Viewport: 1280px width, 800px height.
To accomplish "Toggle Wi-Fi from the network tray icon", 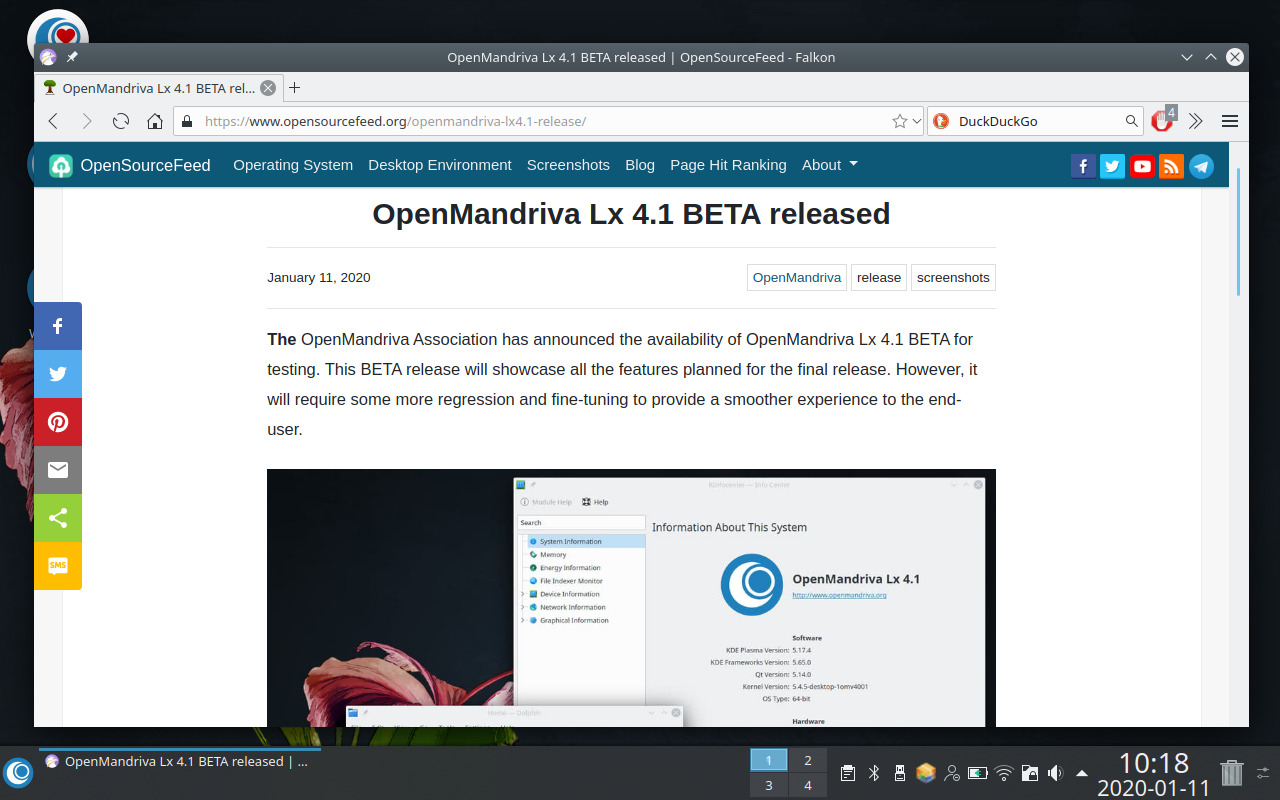I will click(x=1003, y=772).
